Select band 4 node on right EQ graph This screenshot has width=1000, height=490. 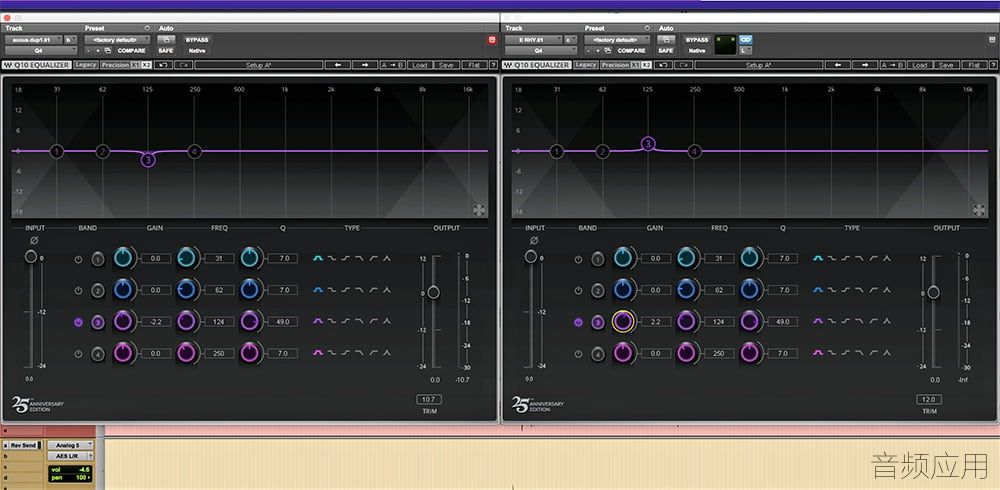[695, 151]
